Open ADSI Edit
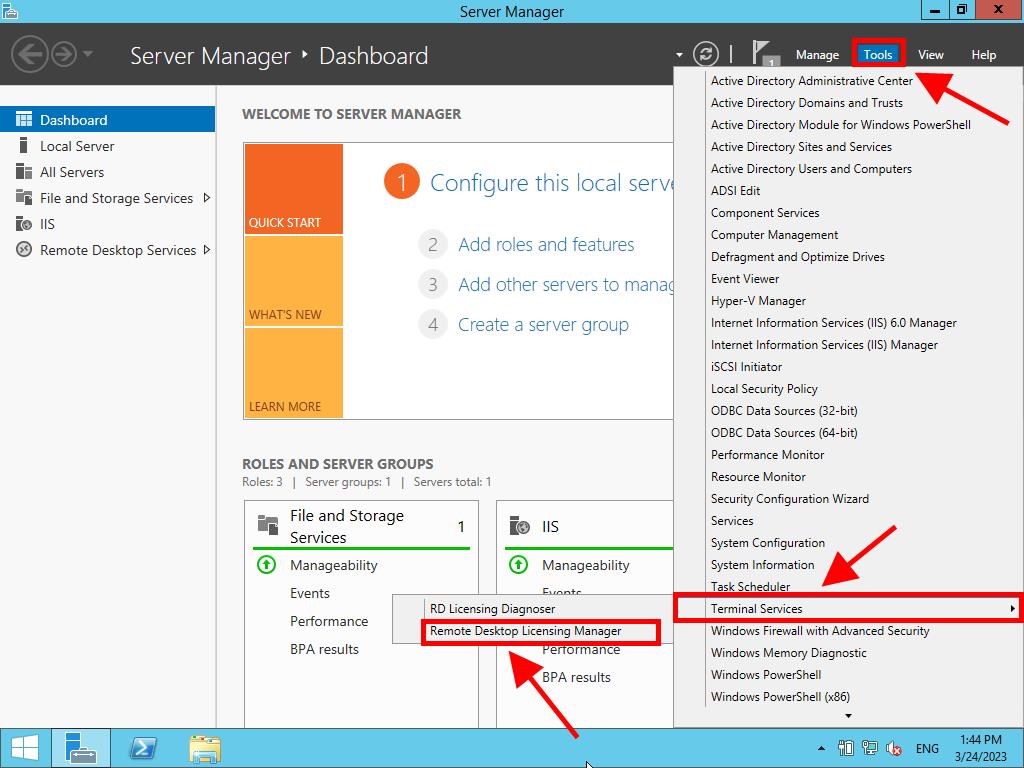The height and width of the screenshot is (768, 1024). 735,191
